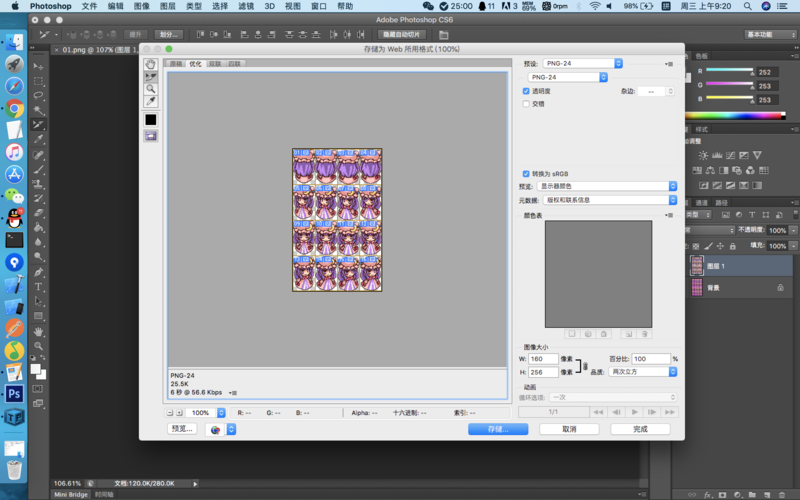Switch to the 四联 tab
The image size is (800, 500).
(x=234, y=64)
